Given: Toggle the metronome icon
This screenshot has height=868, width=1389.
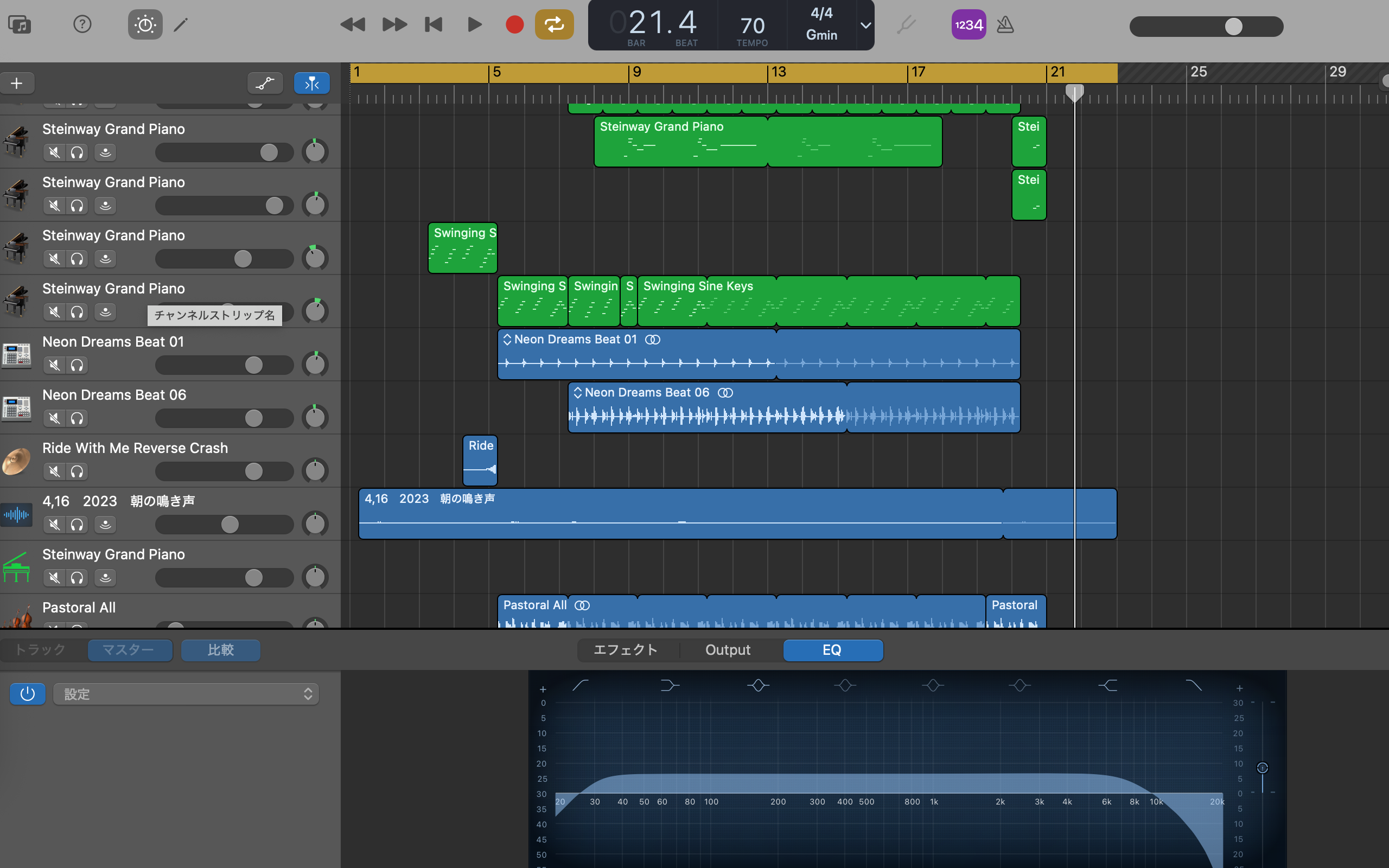Looking at the screenshot, I should point(1005,25).
